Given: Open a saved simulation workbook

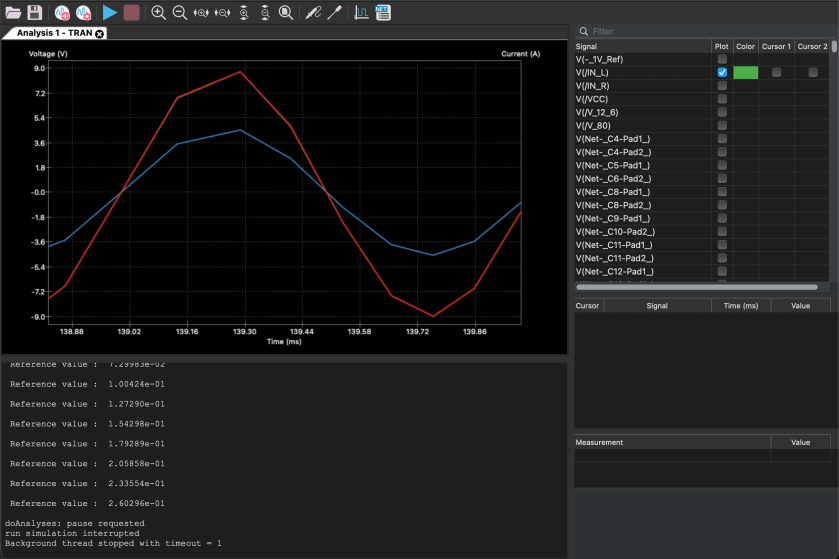Looking at the screenshot, I should point(13,13).
